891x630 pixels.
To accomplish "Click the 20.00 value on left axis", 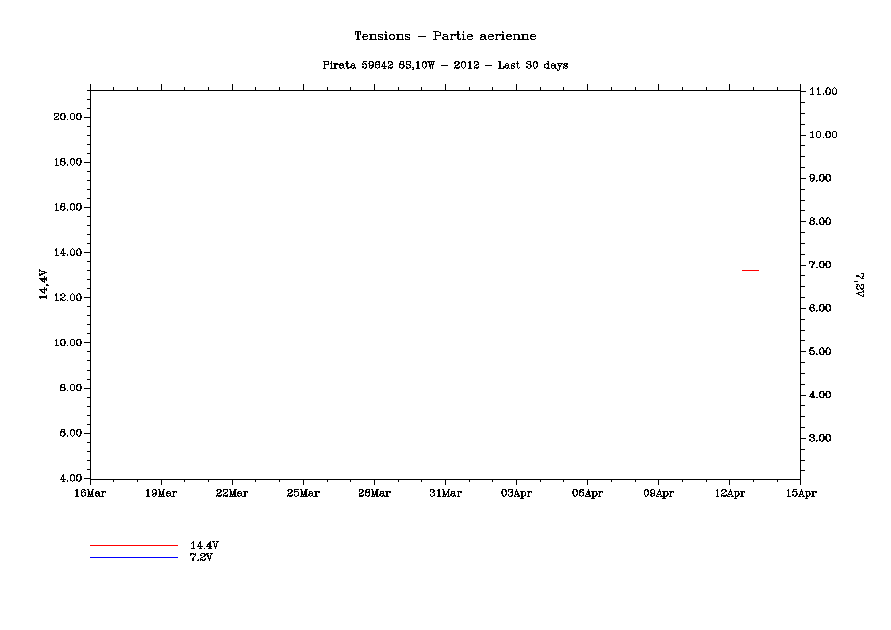I will point(67,117).
